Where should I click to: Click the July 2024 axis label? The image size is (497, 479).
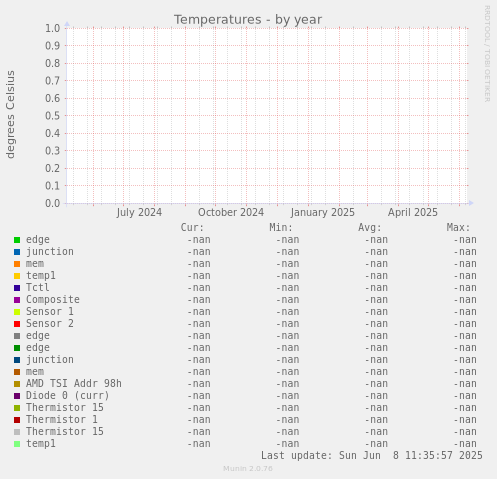pyautogui.click(x=139, y=212)
